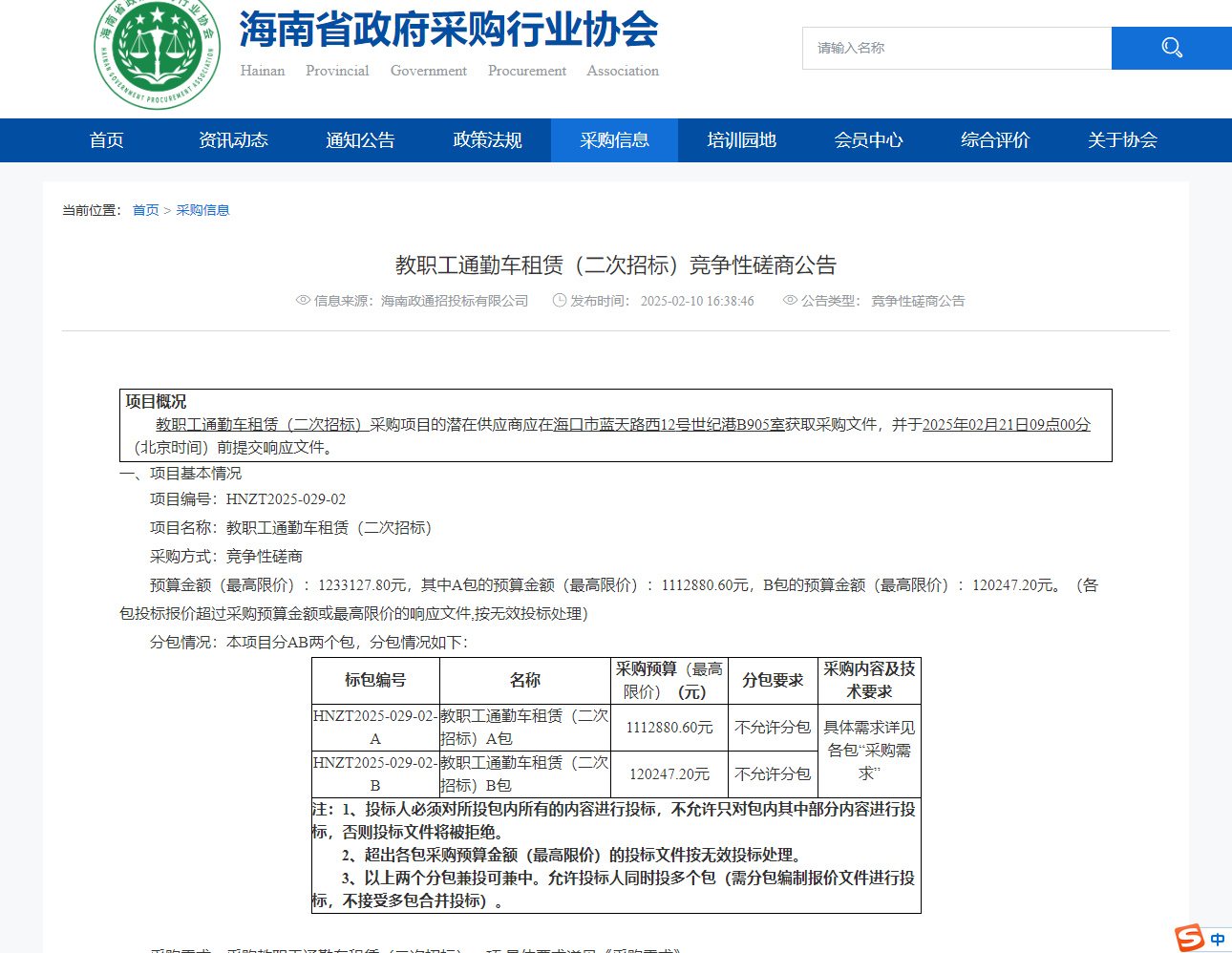Click the eye icon beside 公告类型

pos(790,300)
